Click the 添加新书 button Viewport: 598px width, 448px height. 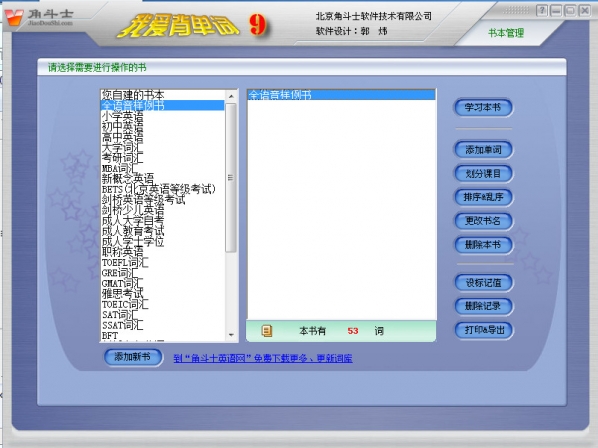coord(133,357)
